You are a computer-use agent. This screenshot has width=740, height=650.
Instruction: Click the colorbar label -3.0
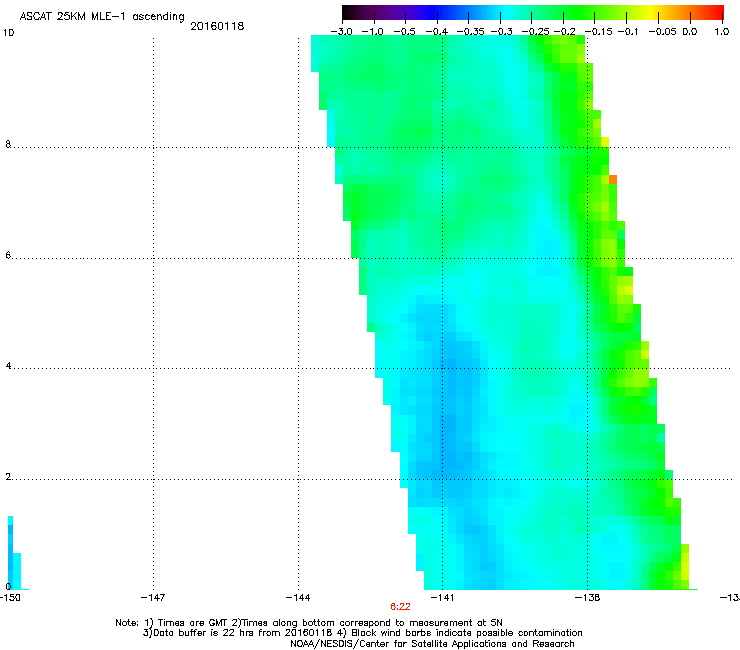pos(342,32)
